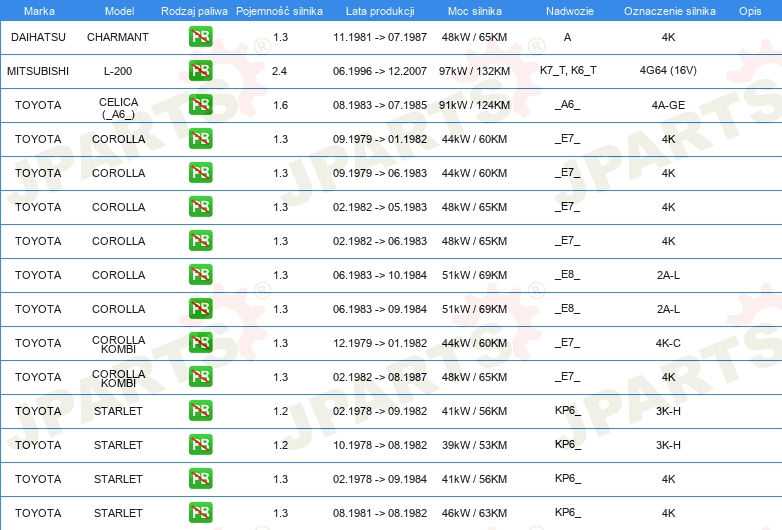782x530 pixels.
Task: Click the Rodzaj paliwa column header
Action: 194,11
